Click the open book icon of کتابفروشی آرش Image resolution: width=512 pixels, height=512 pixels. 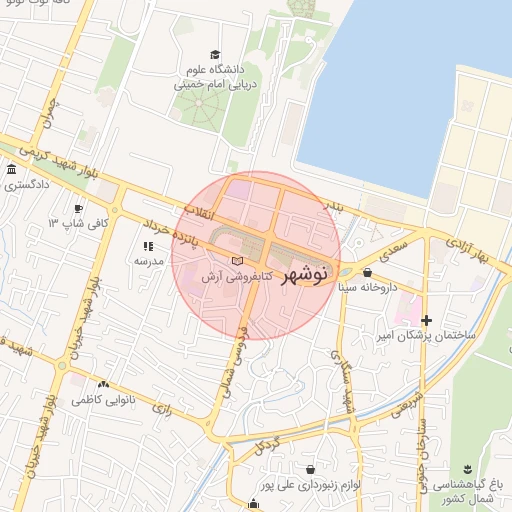point(237,261)
